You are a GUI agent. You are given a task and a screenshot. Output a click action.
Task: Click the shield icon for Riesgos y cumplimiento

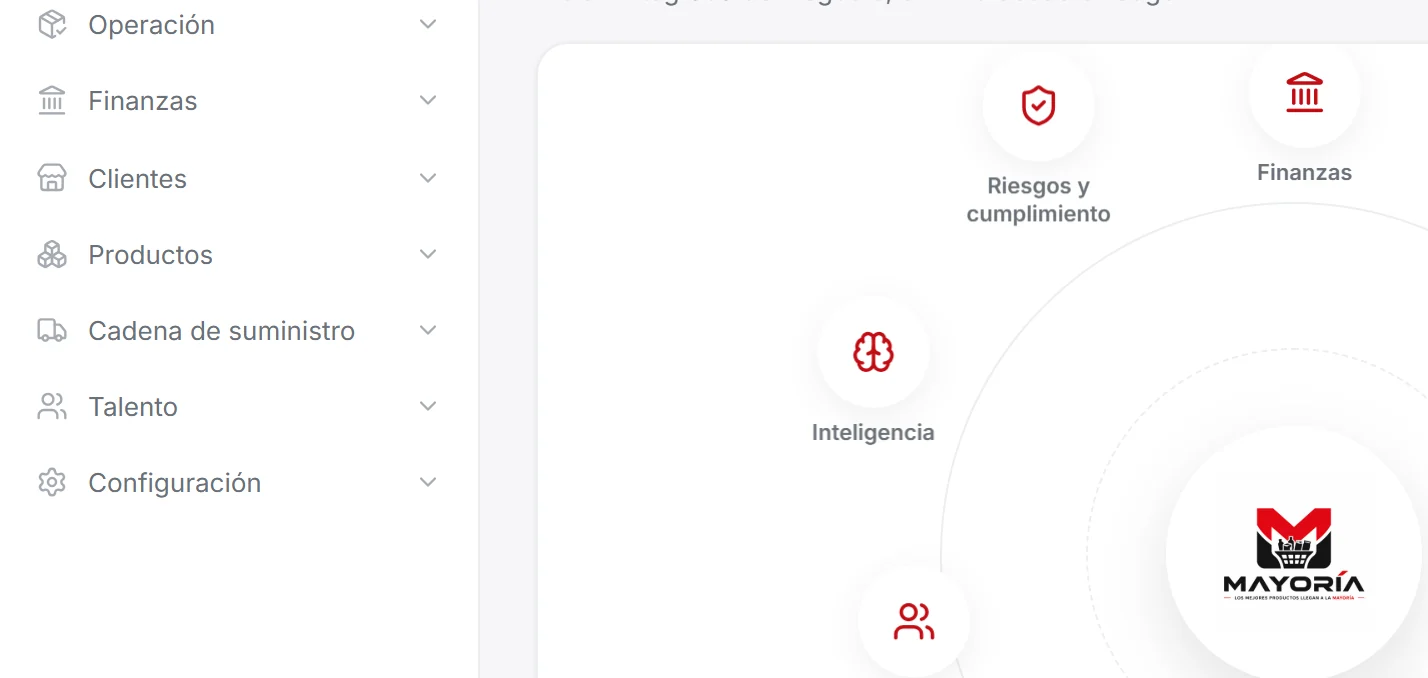click(1038, 105)
